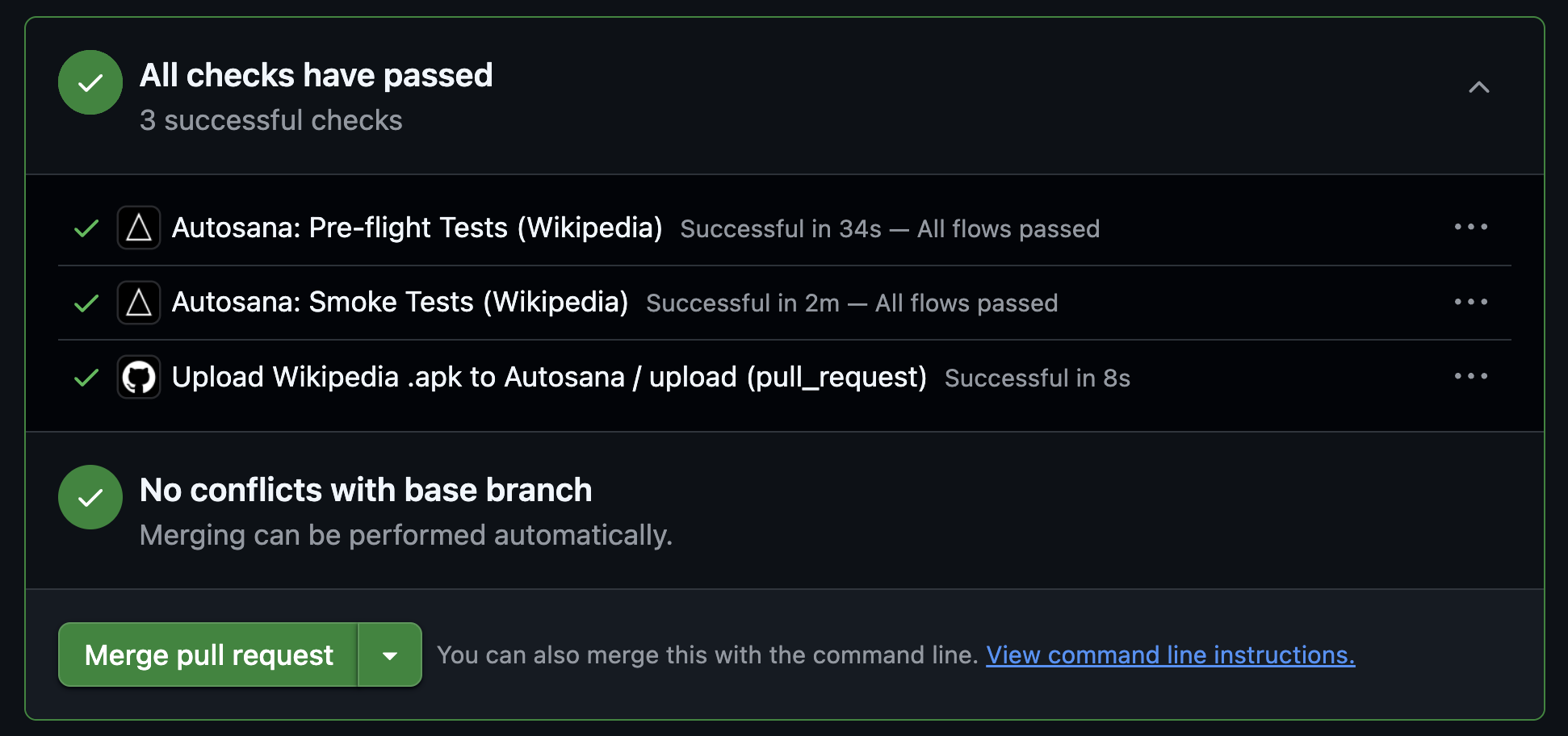Screen dimensions: 1568x736
Task: Open the ellipsis menu for Smoke Tests
Action: pyautogui.click(x=1471, y=302)
